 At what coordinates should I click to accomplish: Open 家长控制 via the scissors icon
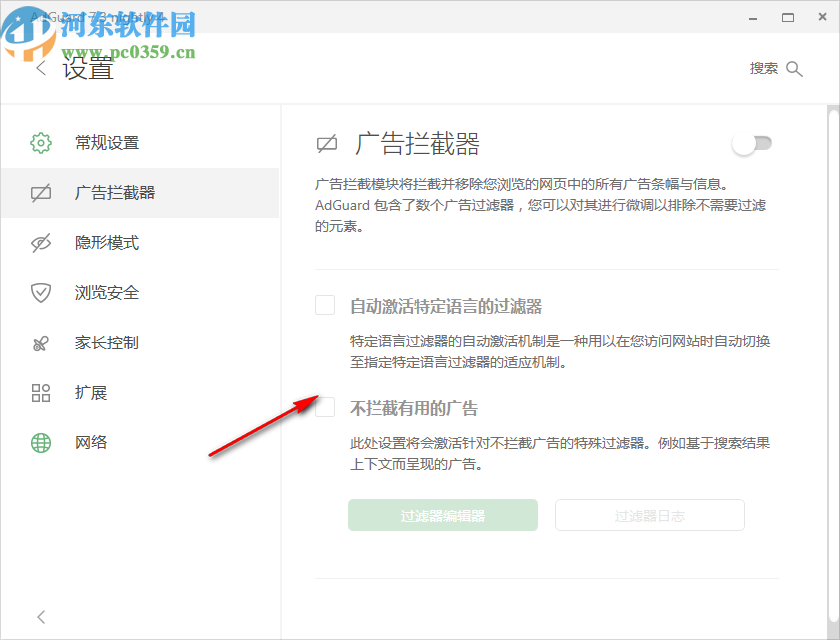pyautogui.click(x=40, y=342)
